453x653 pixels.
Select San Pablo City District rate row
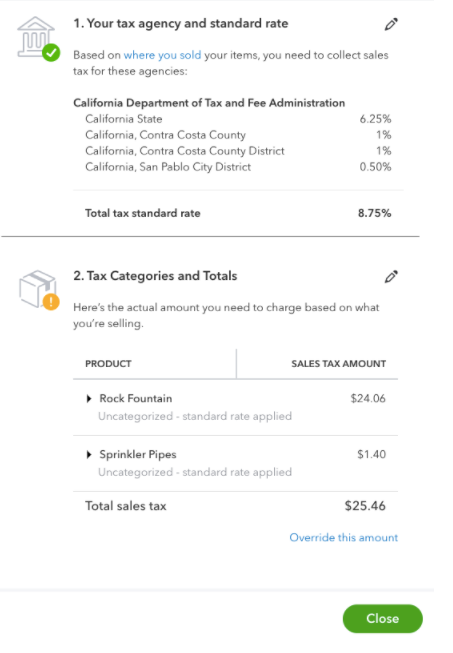pos(238,167)
